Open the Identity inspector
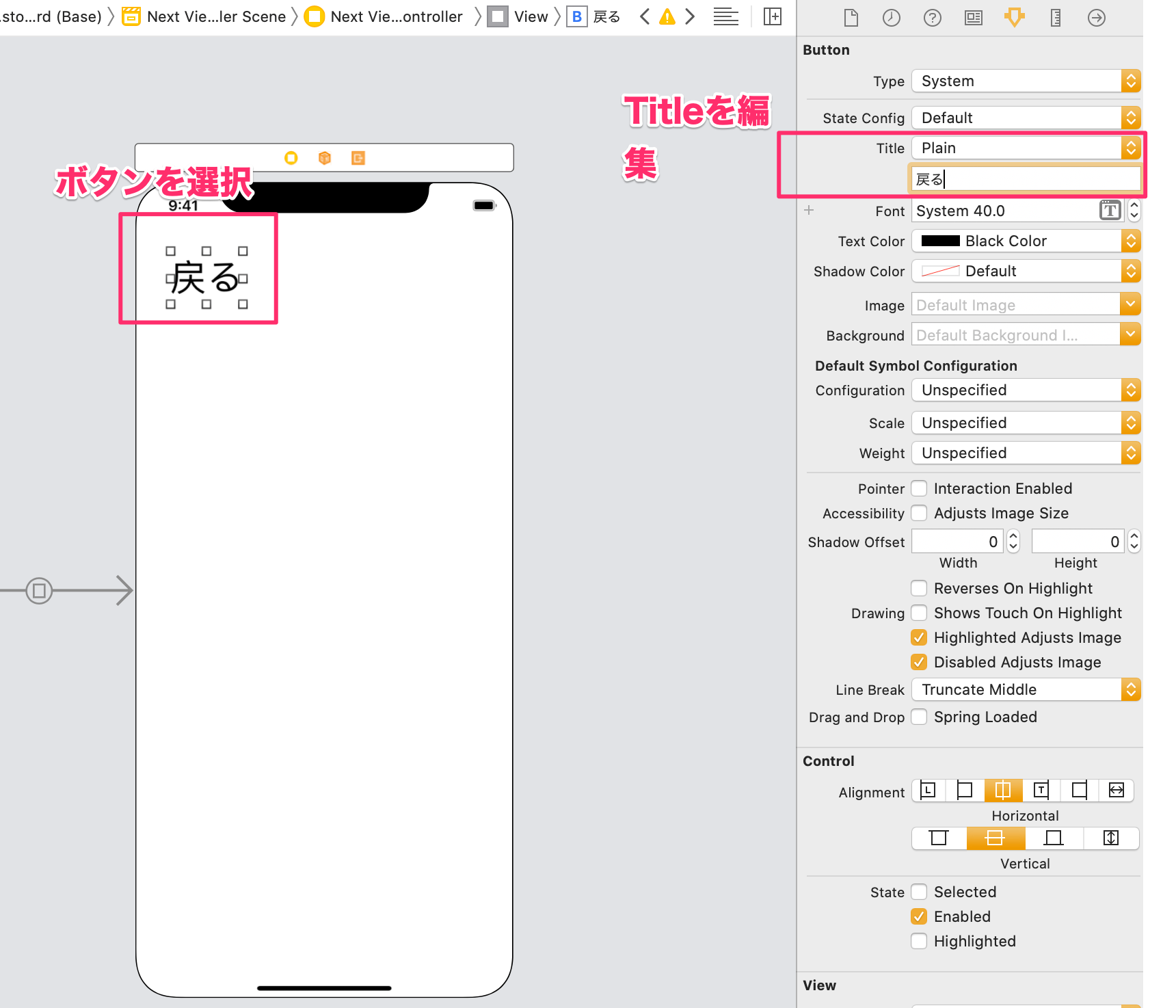The image size is (1176, 1008). (x=973, y=18)
